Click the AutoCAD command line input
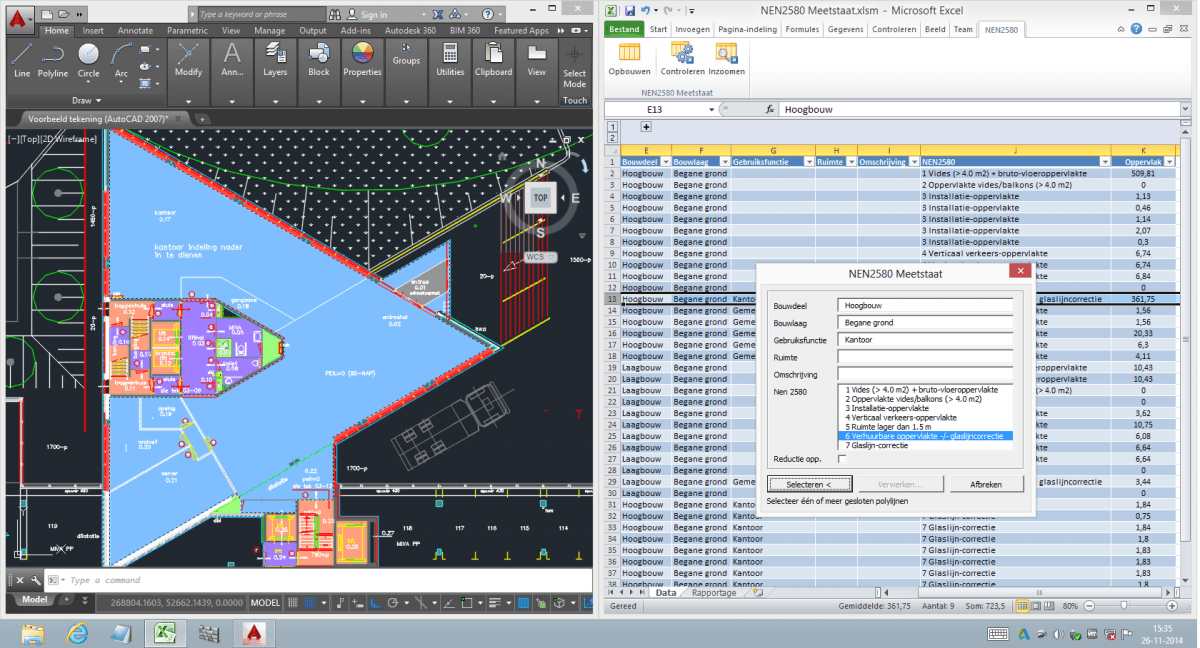 (x=320, y=580)
